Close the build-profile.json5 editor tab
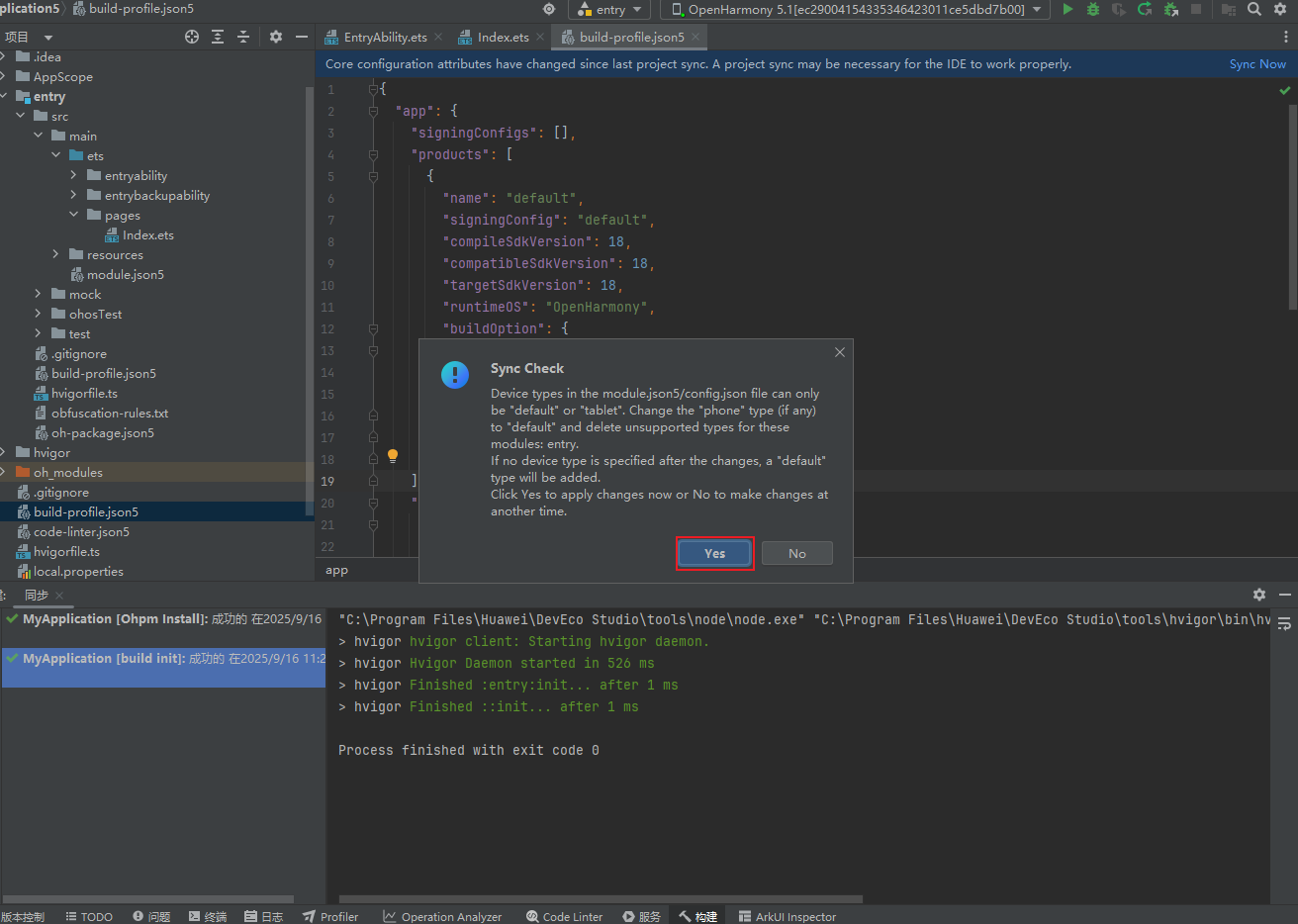This screenshot has height=924, width=1298. 695,37
